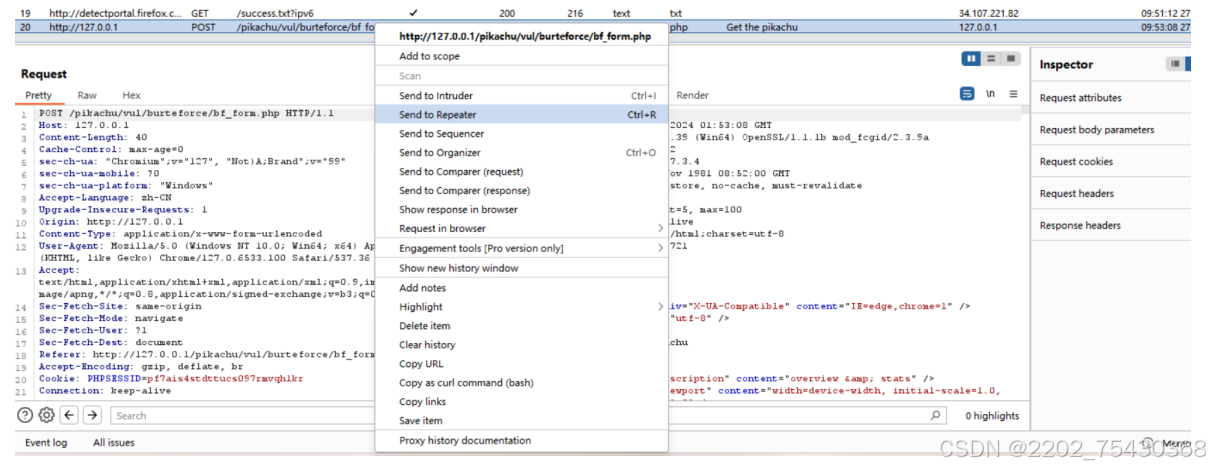Choose Show response in browser
Viewport: 1210px width, 468px height.
point(521,210)
